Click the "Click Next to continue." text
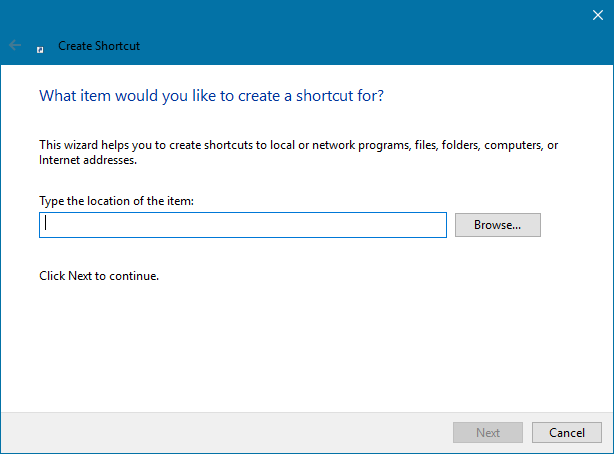Screen dimensions: 614x454 (99, 275)
